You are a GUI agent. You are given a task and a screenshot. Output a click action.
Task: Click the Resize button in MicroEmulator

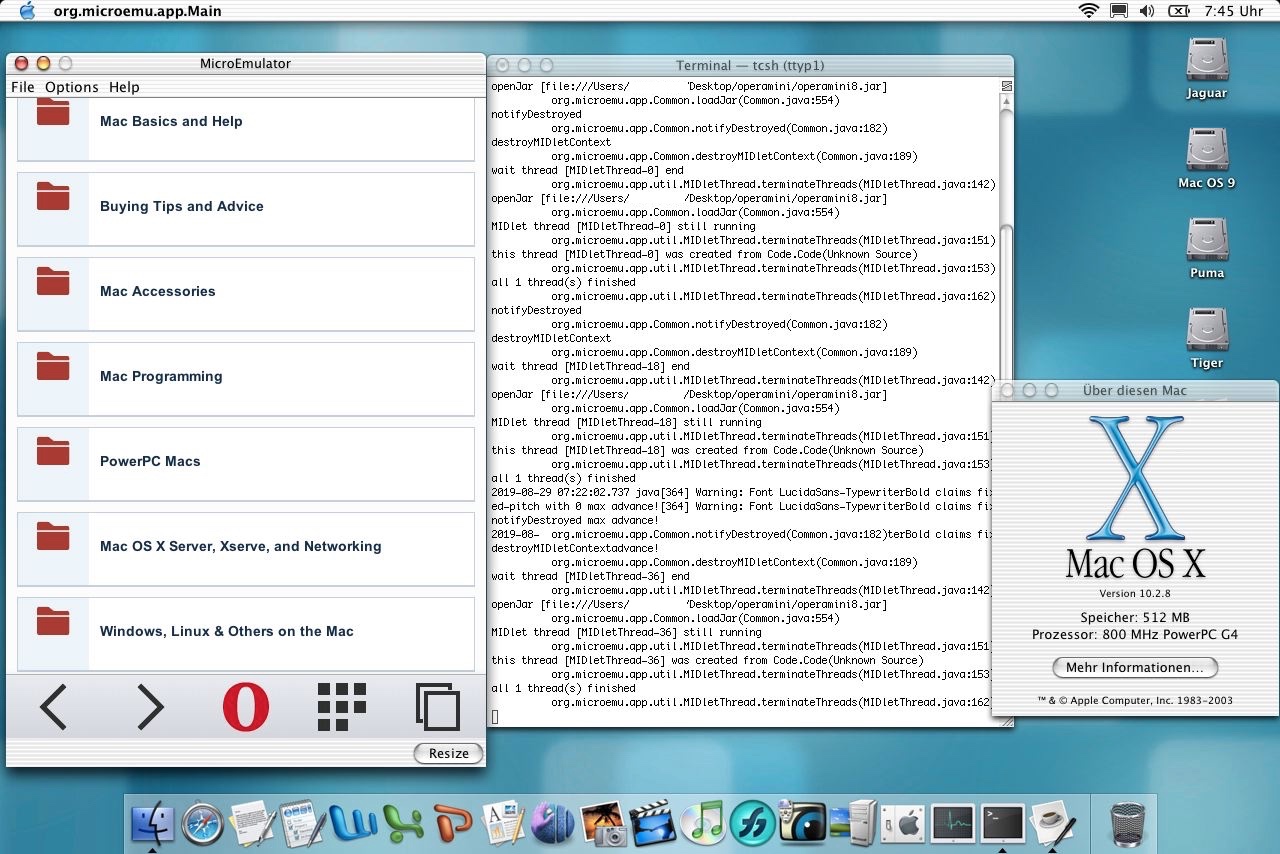point(449,753)
